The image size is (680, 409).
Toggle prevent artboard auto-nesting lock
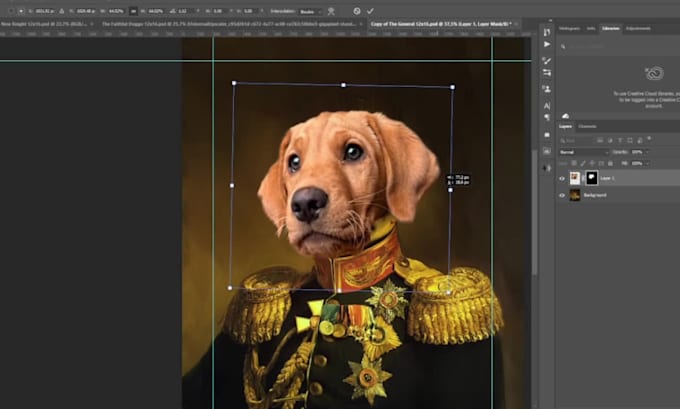point(601,163)
